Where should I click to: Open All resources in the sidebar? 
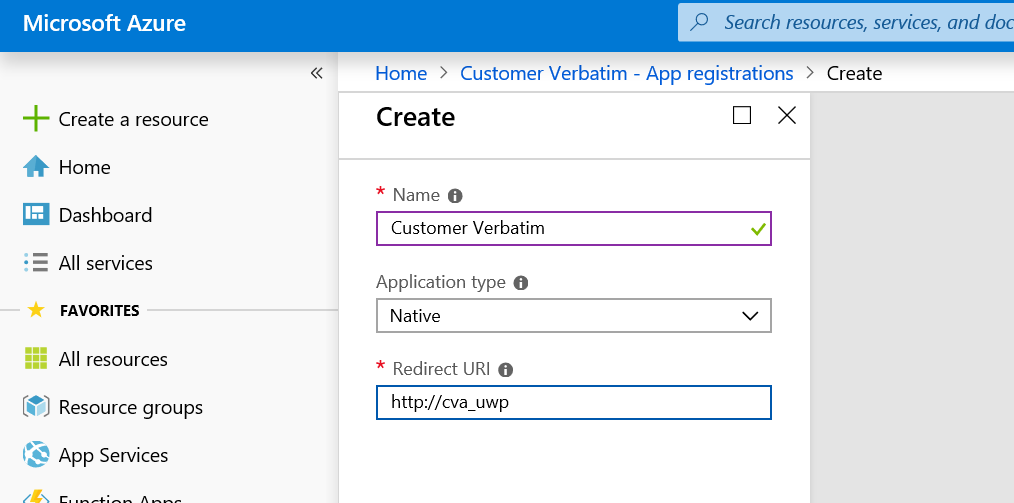click(x=113, y=359)
